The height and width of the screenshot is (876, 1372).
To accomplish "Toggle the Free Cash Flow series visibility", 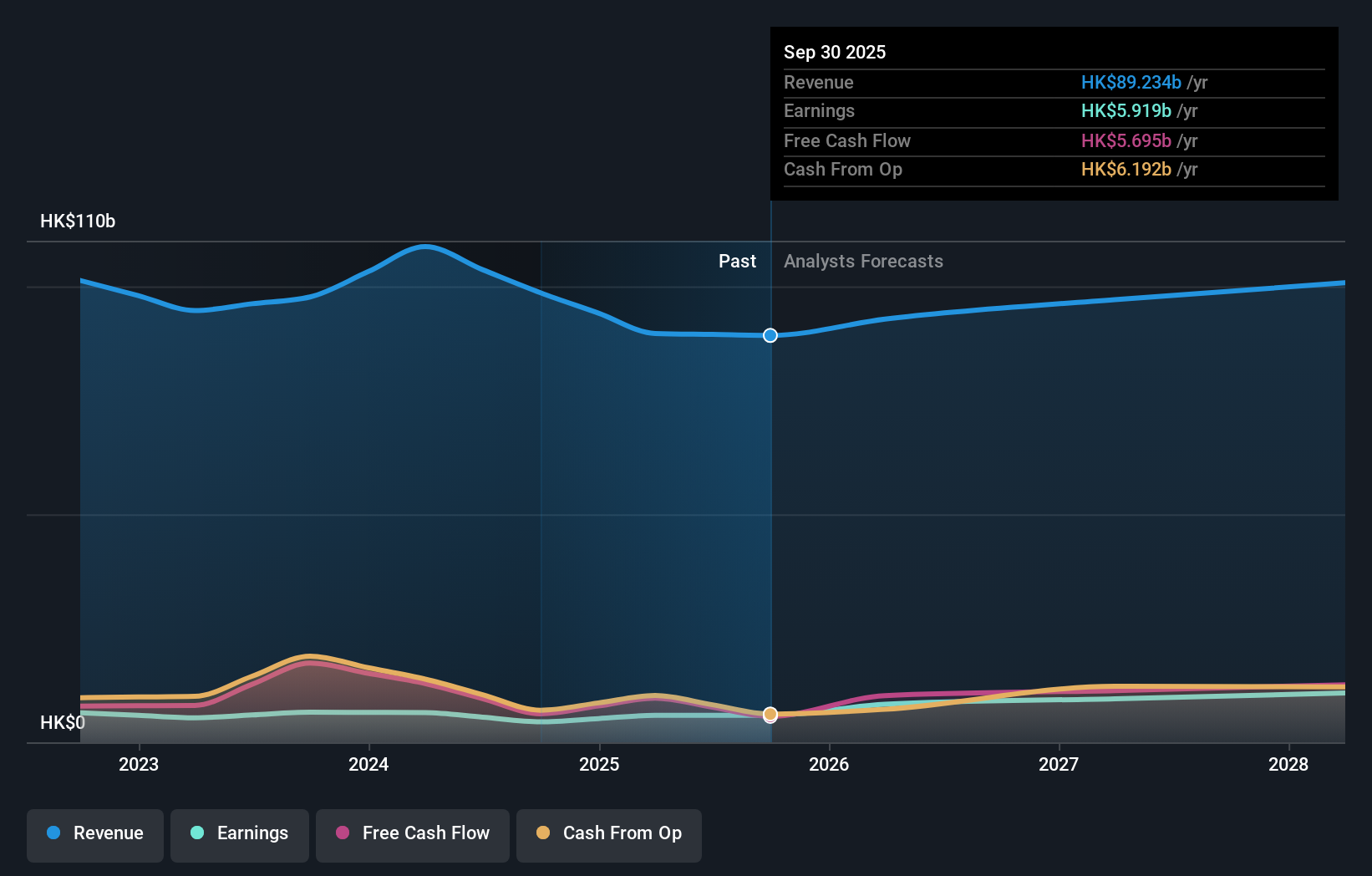I will click(412, 835).
